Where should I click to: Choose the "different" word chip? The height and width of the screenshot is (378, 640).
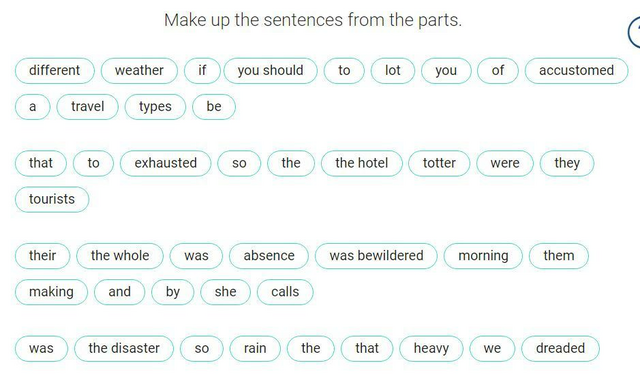click(x=55, y=71)
